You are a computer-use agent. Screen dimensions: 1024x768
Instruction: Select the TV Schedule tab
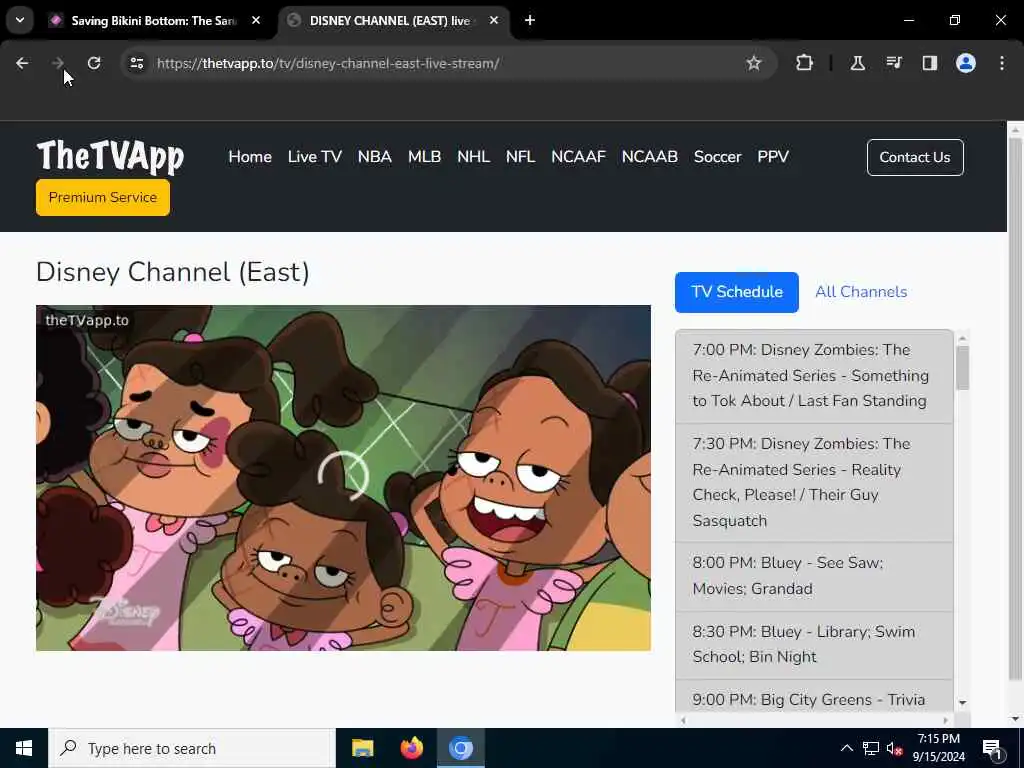(x=737, y=292)
